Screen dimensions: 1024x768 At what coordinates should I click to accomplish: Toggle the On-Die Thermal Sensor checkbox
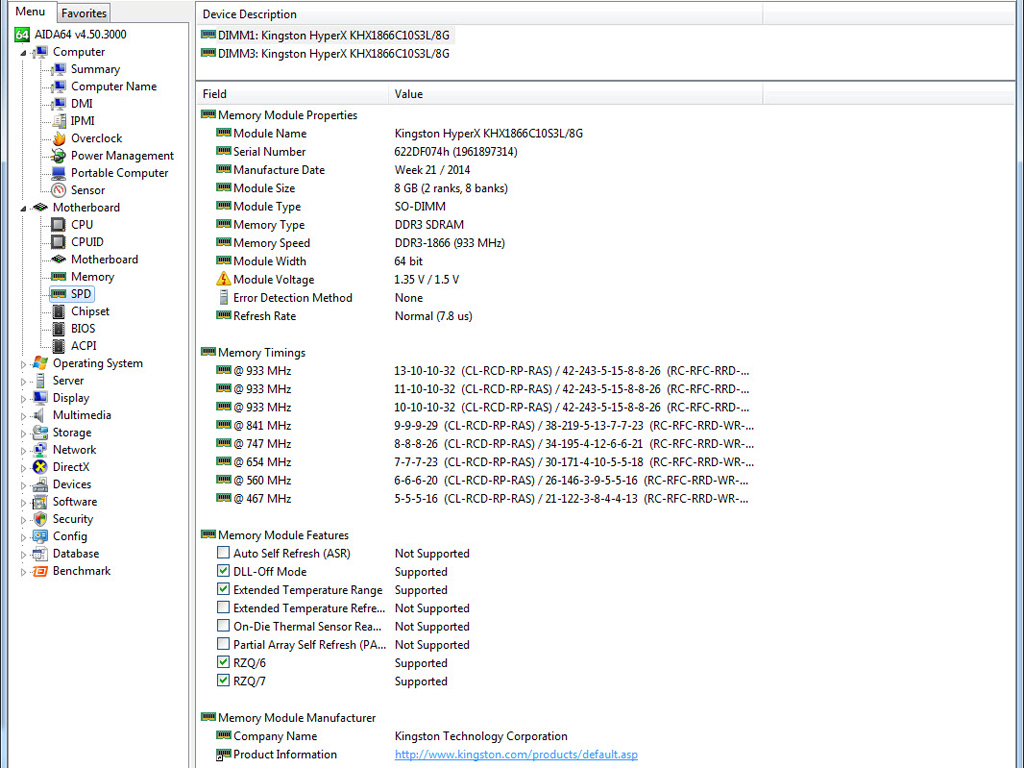coord(223,626)
